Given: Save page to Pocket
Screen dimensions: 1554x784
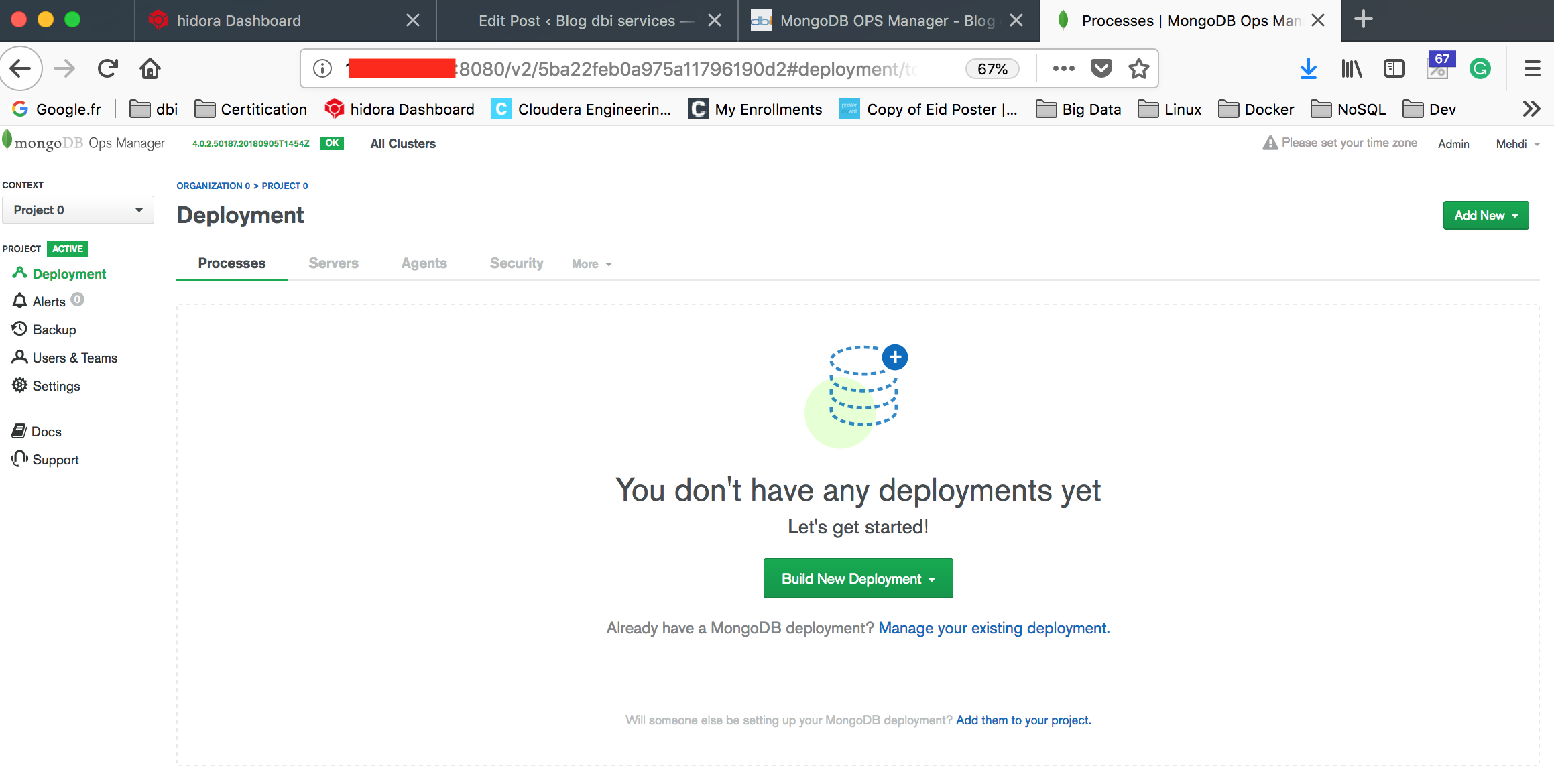Looking at the screenshot, I should tap(1101, 68).
